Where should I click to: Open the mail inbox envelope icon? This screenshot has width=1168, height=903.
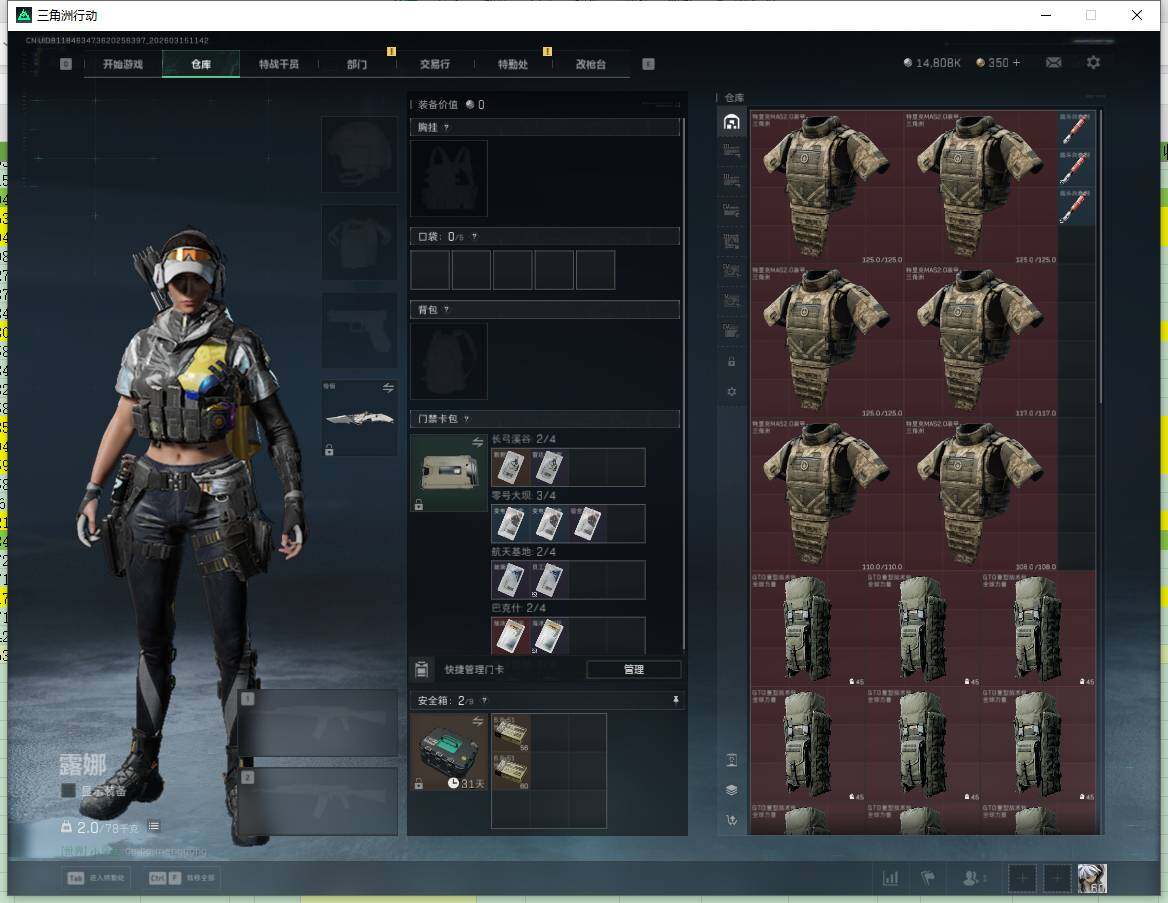1053,63
